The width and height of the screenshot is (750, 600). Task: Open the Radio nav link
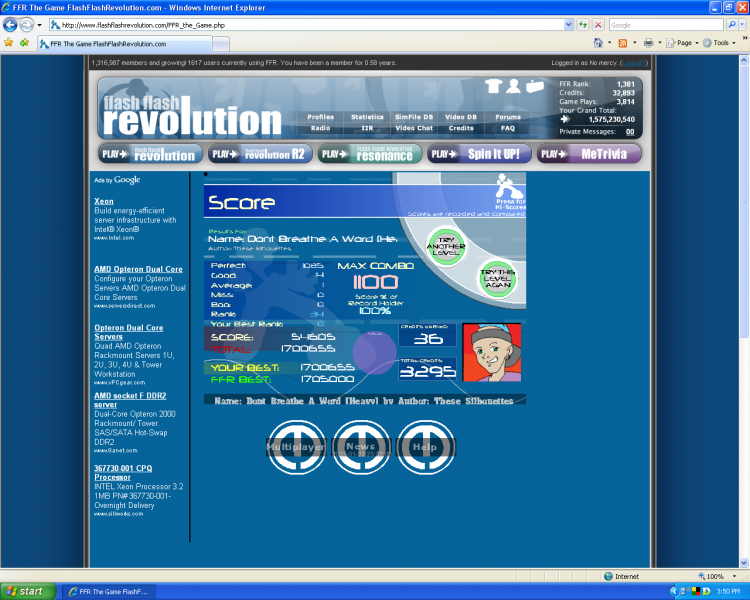coord(320,128)
